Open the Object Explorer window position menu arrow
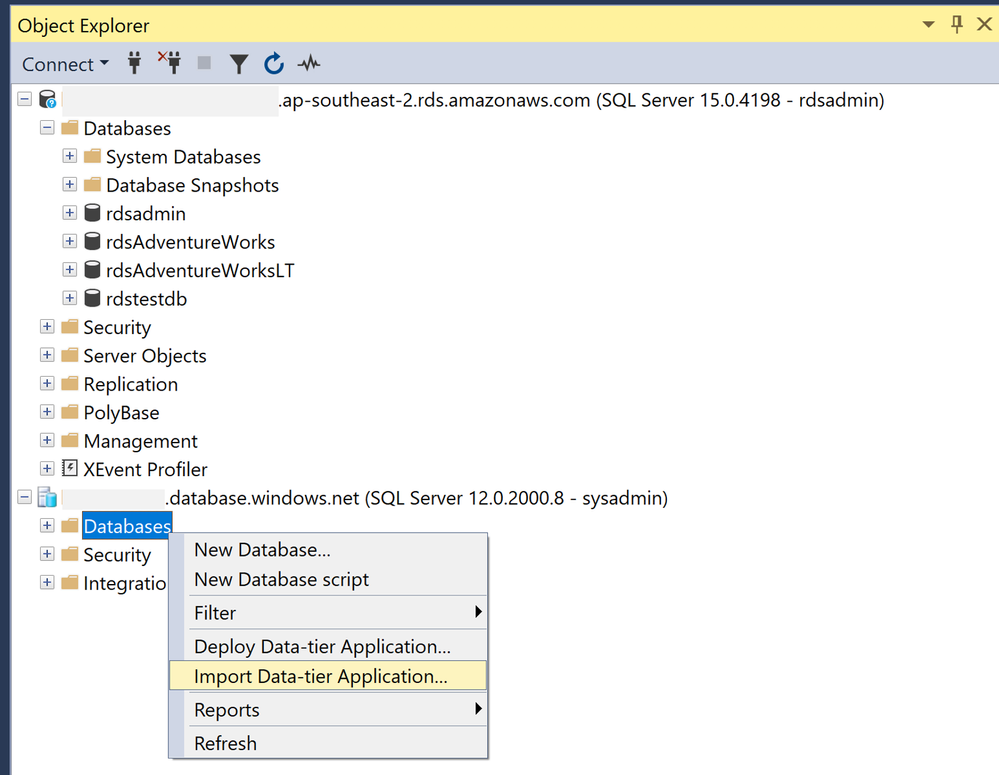Screen dimensions: 999x775 pyautogui.click(x=928, y=25)
